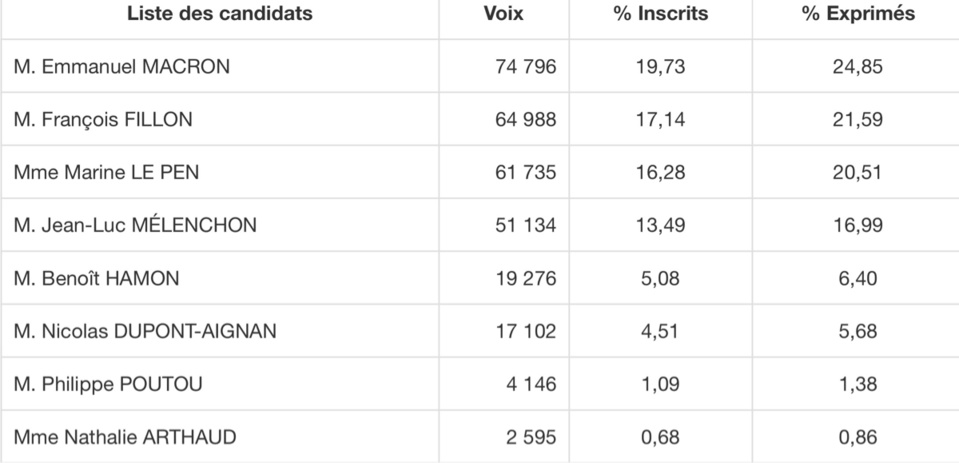Click Macron's vote count 74 796
This screenshot has width=959, height=463.
pyautogui.click(x=525, y=67)
